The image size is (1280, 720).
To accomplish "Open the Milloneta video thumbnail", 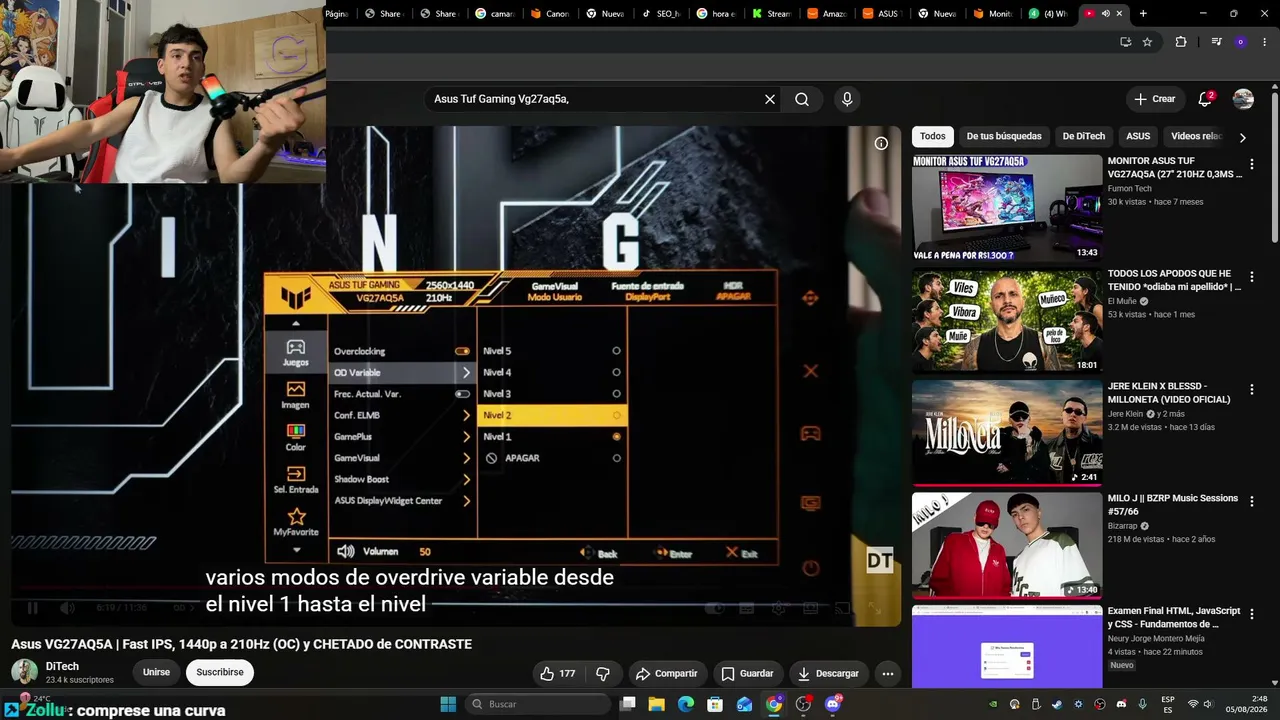I will click(x=1007, y=434).
